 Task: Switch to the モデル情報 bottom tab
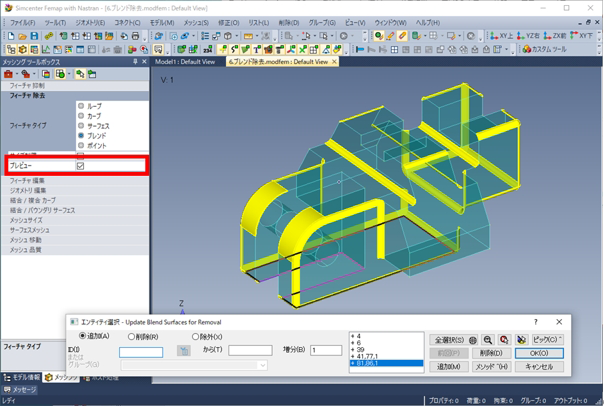point(22,377)
